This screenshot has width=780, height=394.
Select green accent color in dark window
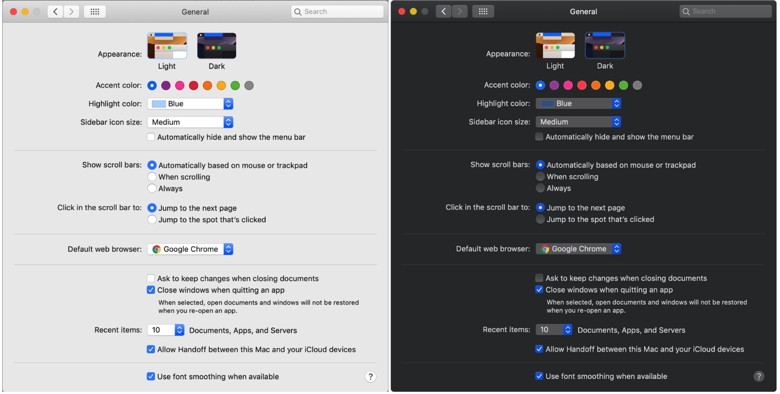click(x=623, y=85)
